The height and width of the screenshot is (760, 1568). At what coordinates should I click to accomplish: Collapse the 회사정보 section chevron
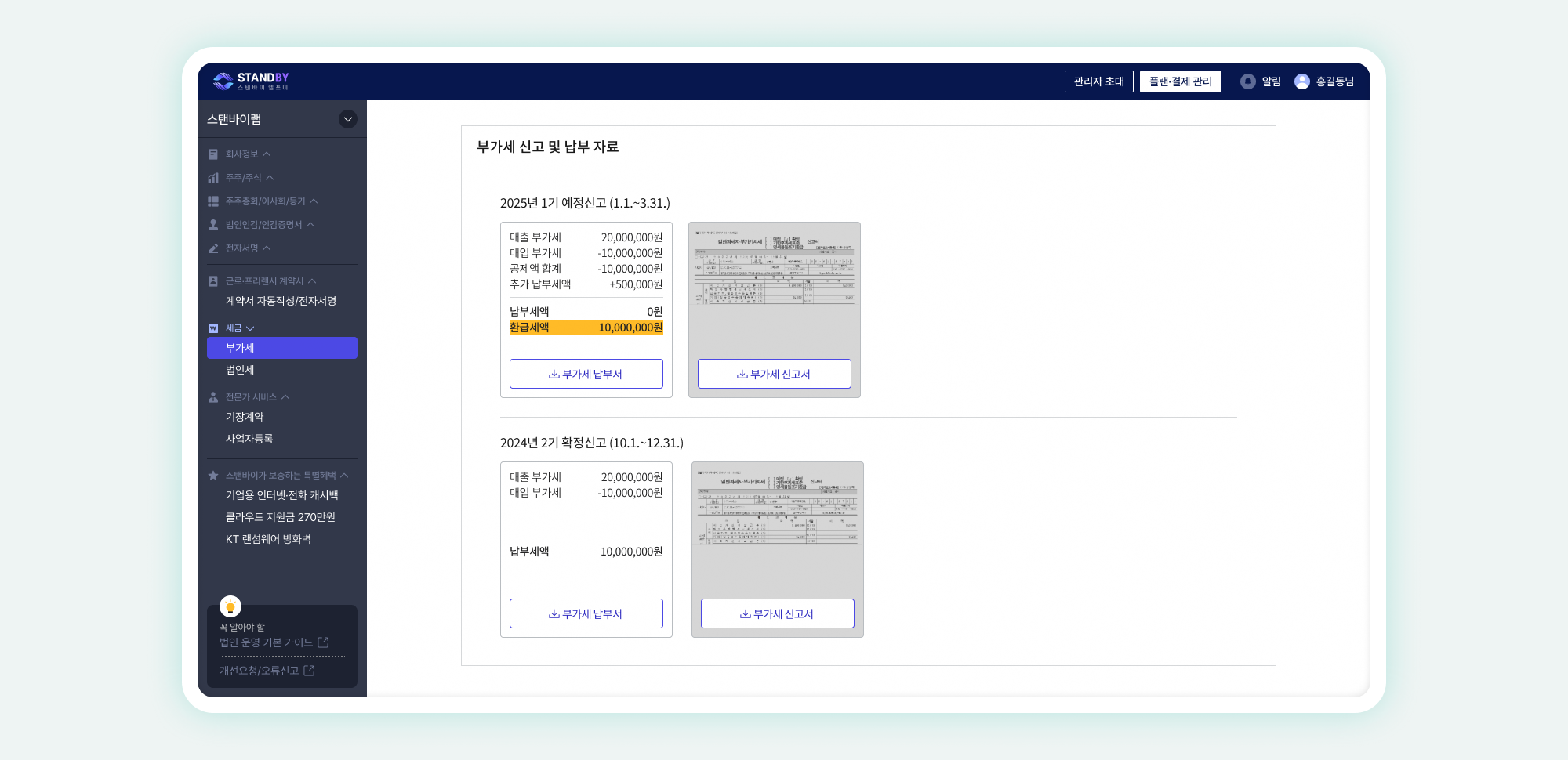267,154
